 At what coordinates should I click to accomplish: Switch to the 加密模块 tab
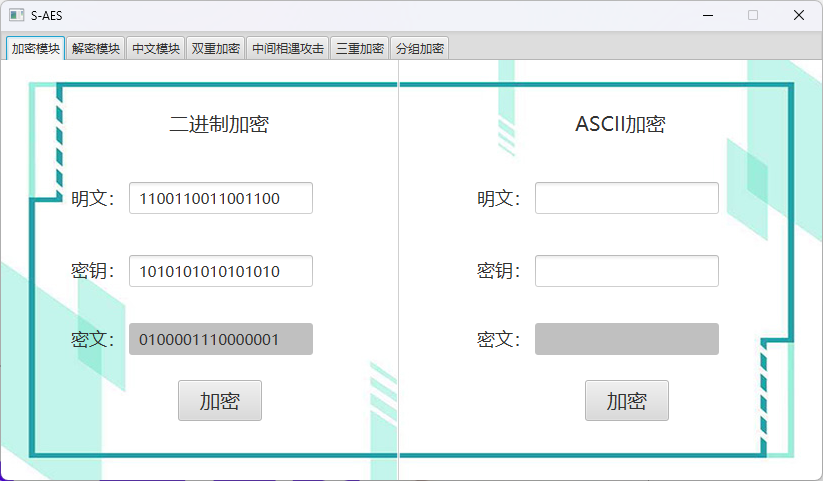coord(35,48)
